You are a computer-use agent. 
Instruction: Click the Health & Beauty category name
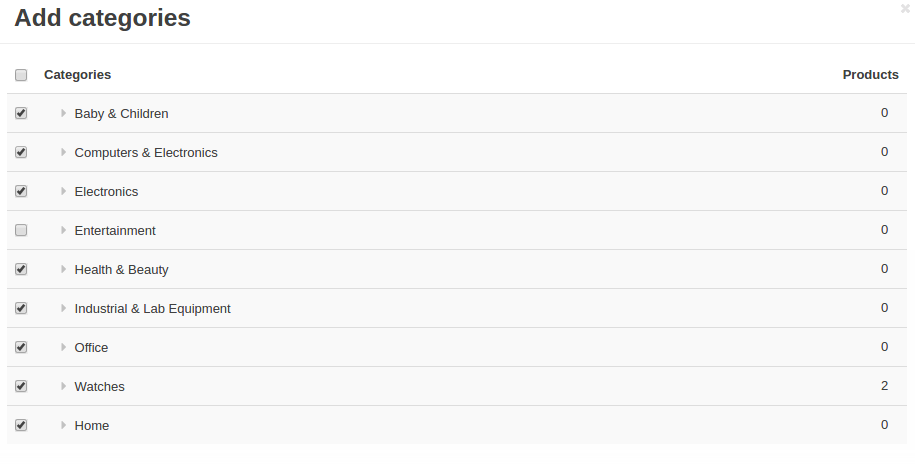[x=121, y=269]
